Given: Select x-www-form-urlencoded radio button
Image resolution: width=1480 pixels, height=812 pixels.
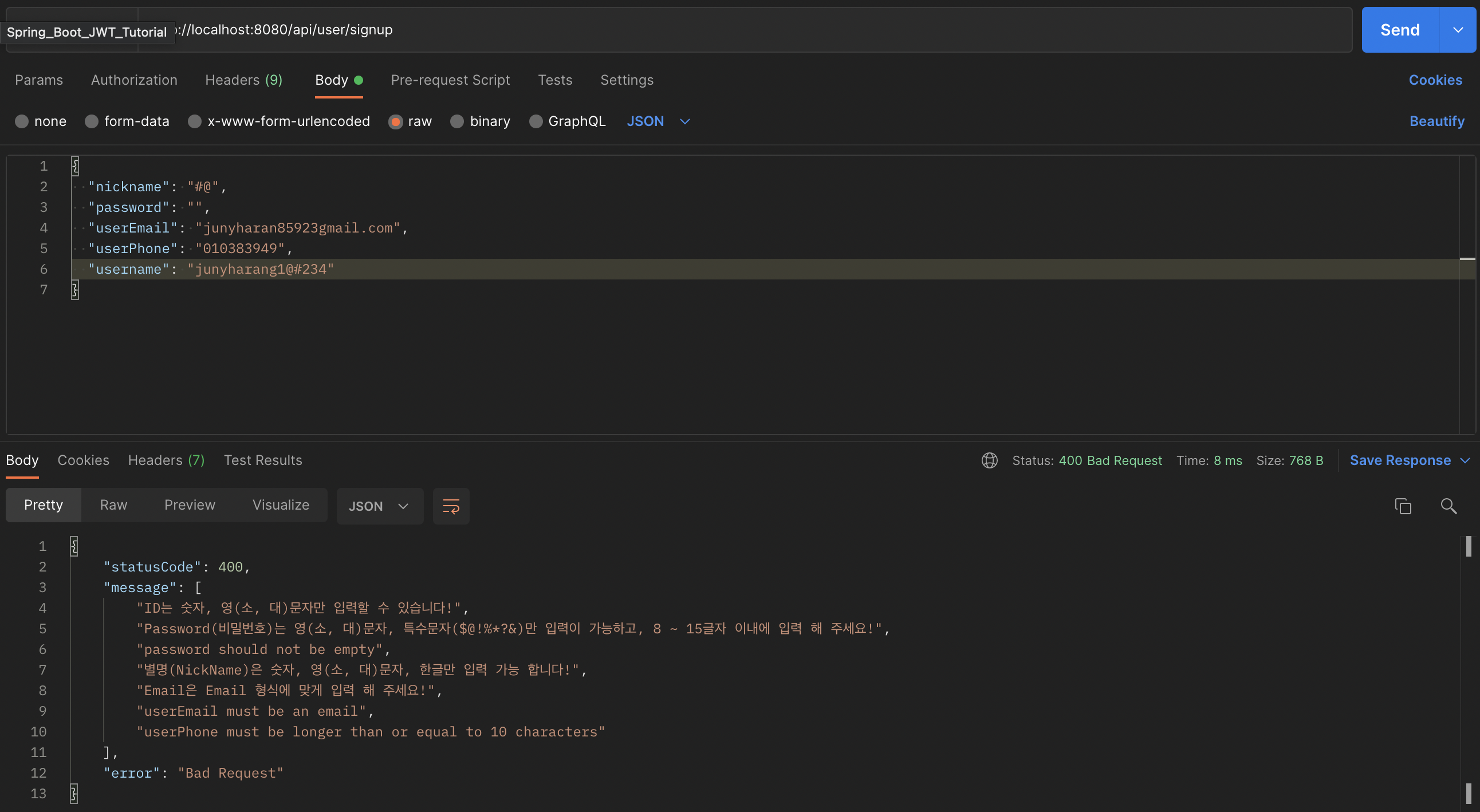Looking at the screenshot, I should click(195, 121).
